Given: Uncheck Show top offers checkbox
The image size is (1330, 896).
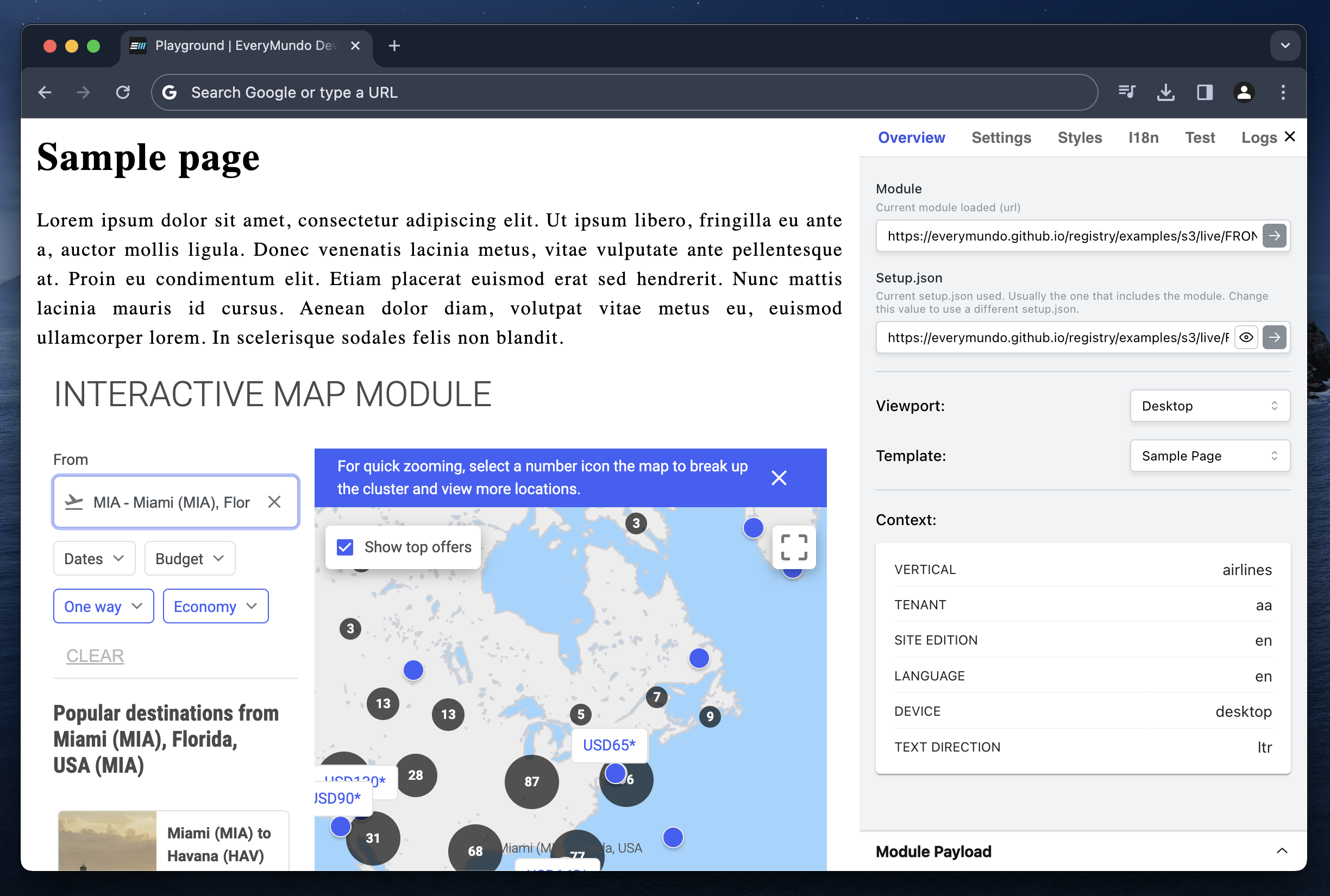Looking at the screenshot, I should [x=345, y=547].
